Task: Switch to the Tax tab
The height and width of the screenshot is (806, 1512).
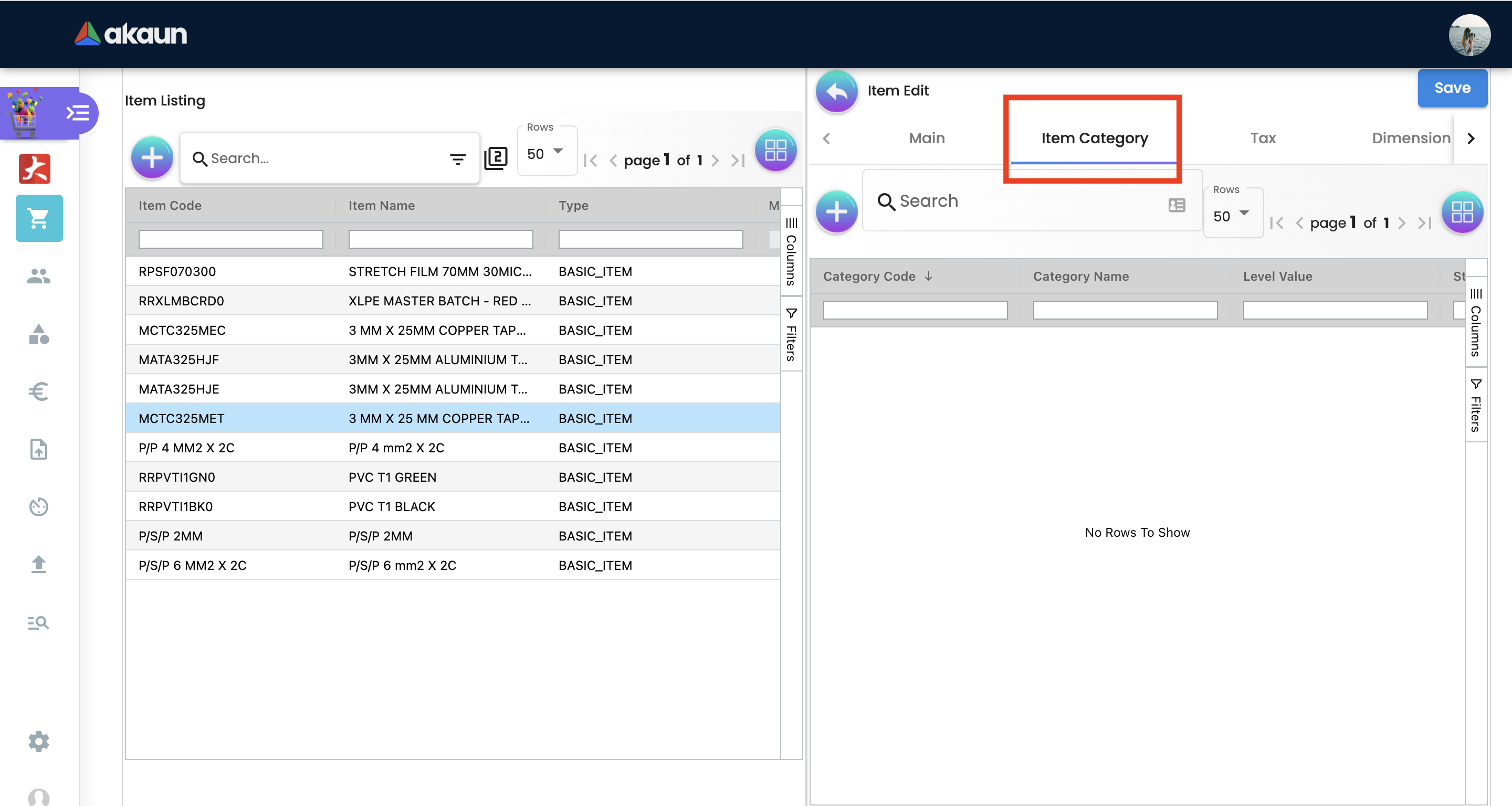Action: 1263,139
